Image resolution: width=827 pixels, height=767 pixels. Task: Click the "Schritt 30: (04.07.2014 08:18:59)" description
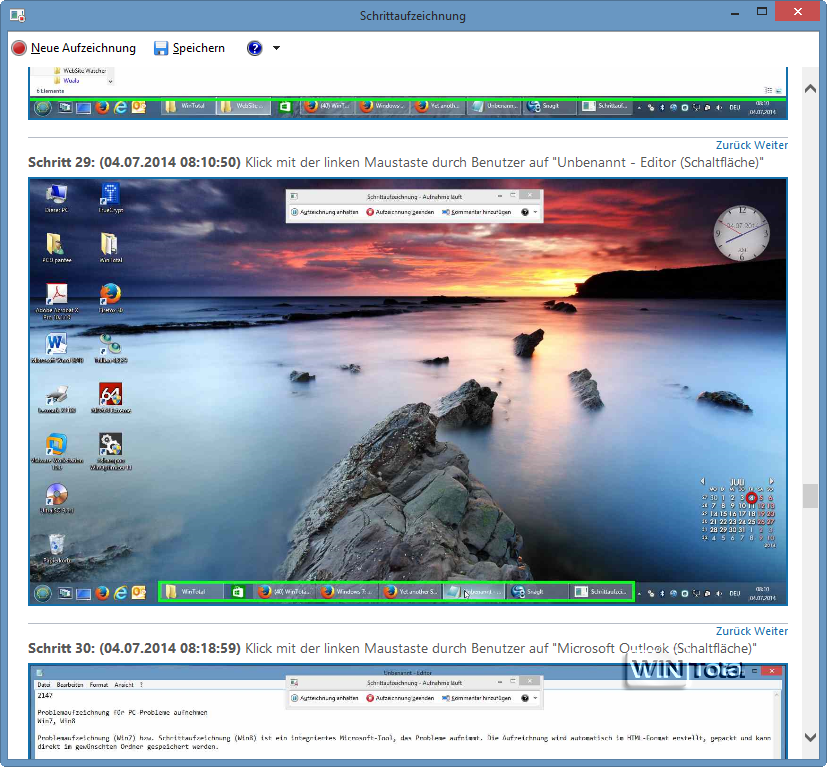coord(392,648)
